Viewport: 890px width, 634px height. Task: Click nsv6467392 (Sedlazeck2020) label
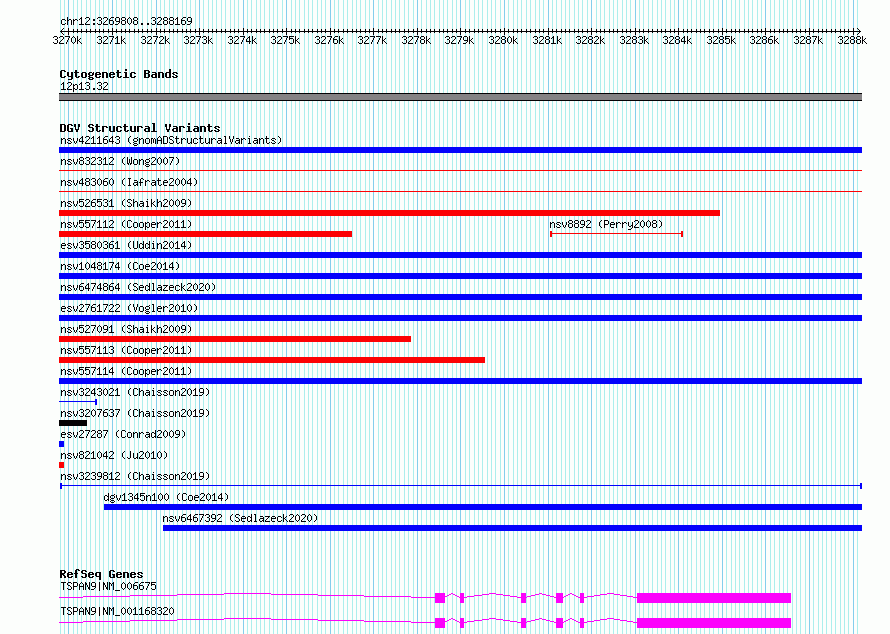pos(240,518)
